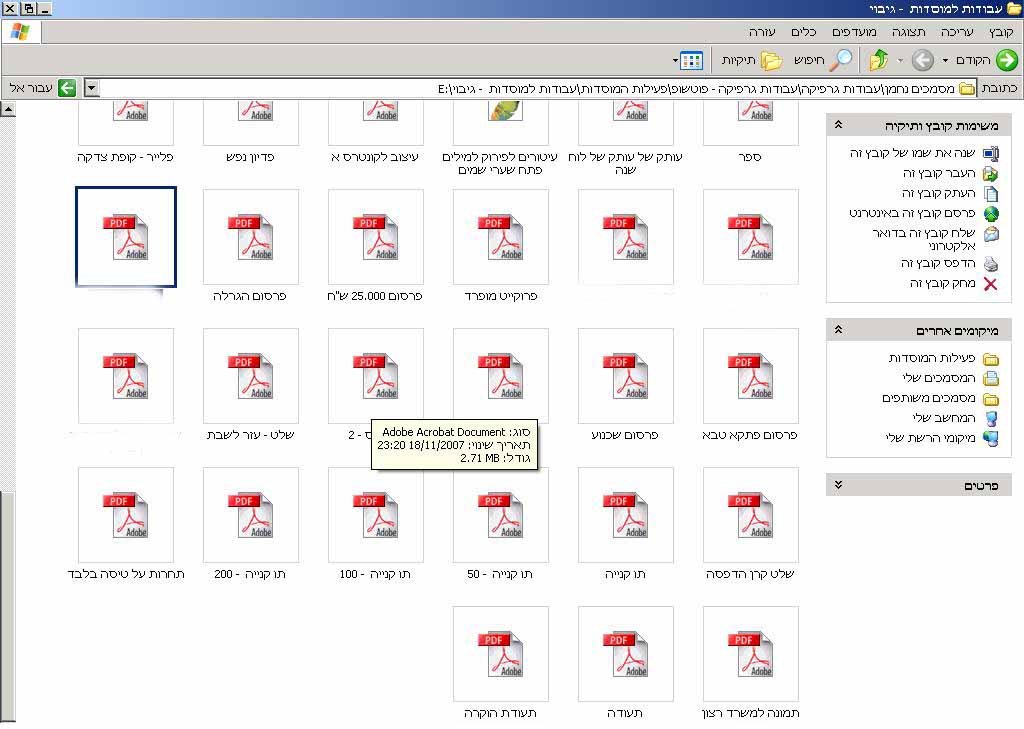Click the Windows flag logo in menu bar
The image size is (1024, 729).
pyautogui.click(x=21, y=32)
